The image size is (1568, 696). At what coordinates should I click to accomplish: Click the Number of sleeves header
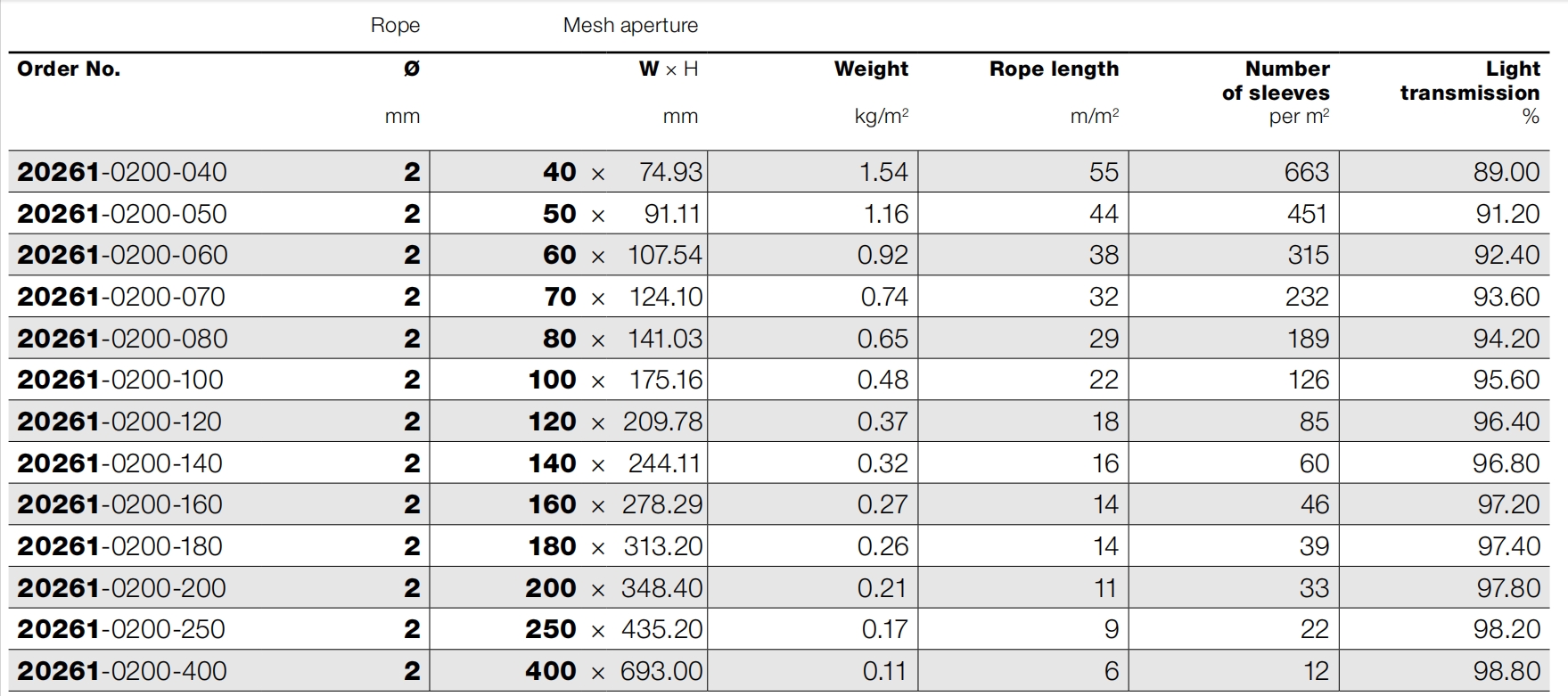coord(1276,81)
